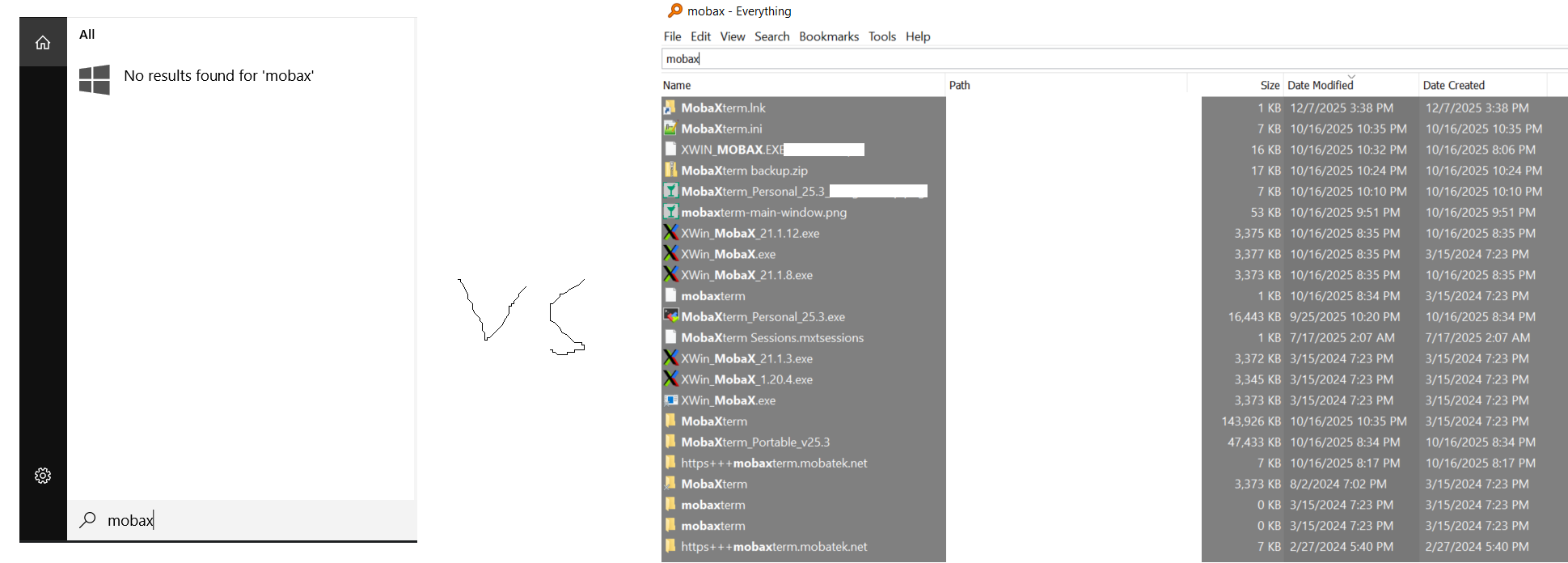
Task: Click the zip archive icon of MobaXterm backup.zip
Action: (670, 171)
